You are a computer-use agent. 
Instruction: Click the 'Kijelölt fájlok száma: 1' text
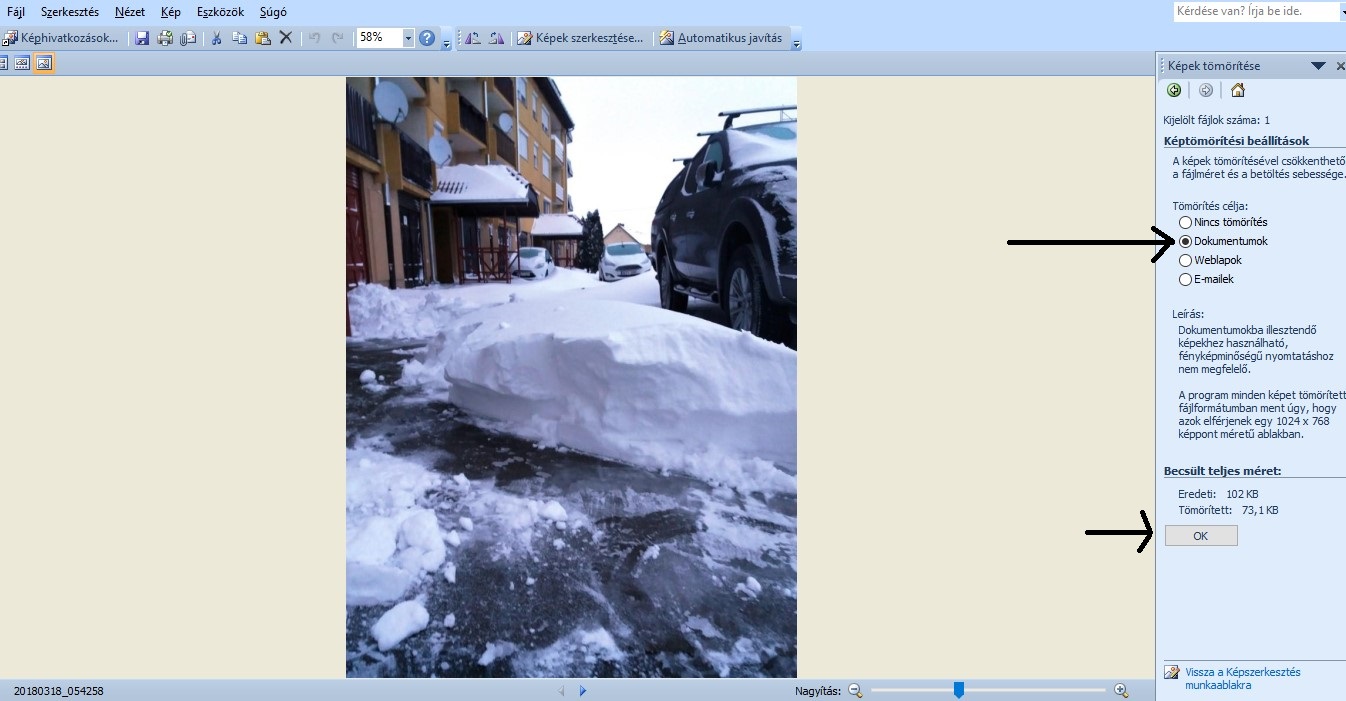(1215, 119)
